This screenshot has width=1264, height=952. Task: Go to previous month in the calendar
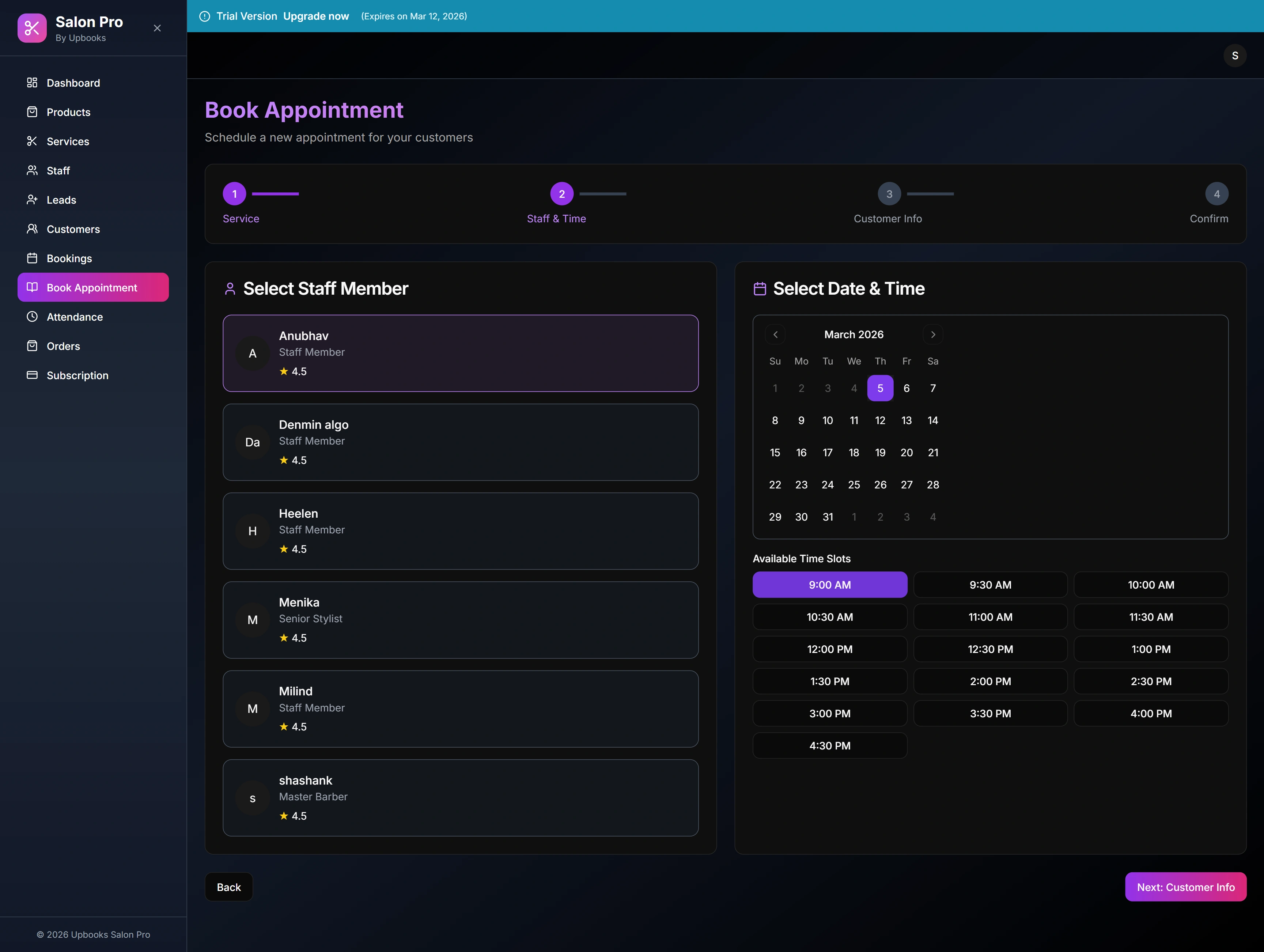click(x=775, y=334)
